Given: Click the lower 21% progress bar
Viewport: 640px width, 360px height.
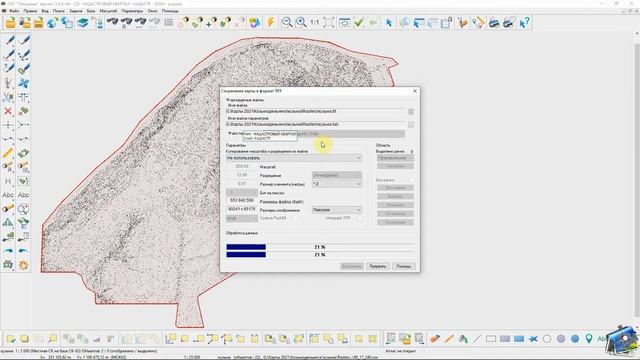Looking at the screenshot, I should pos(320,255).
